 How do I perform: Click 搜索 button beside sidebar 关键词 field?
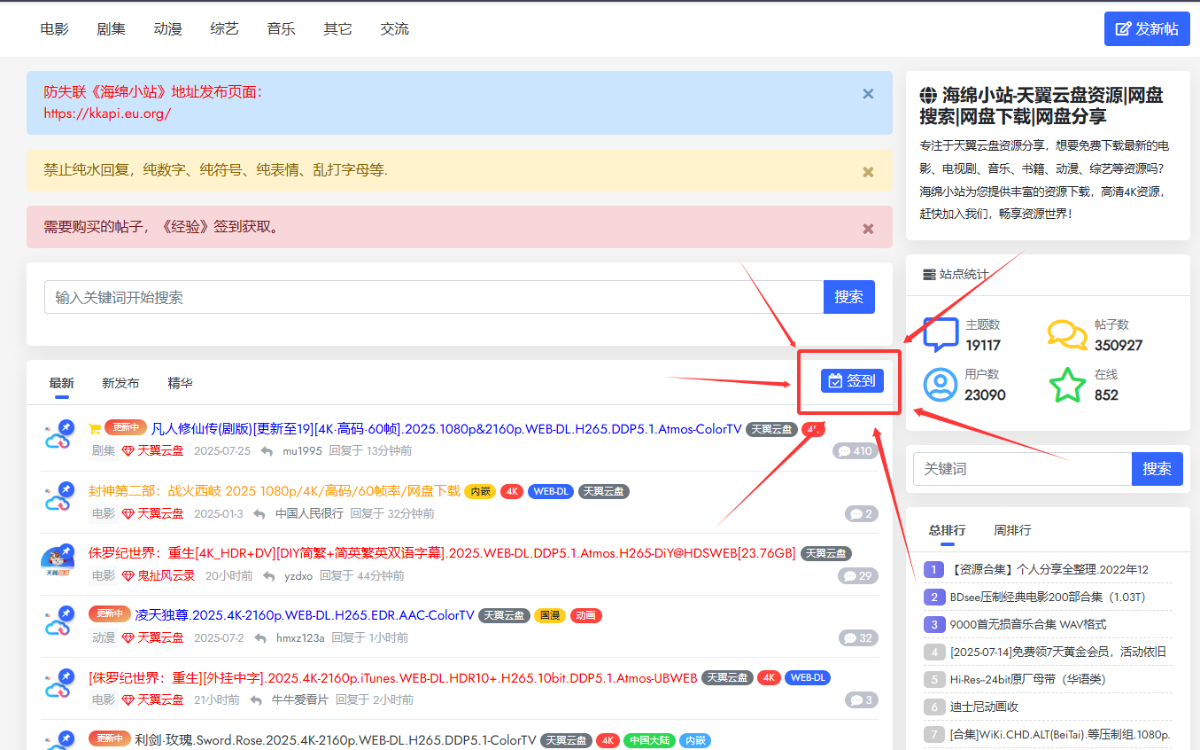(1156, 469)
